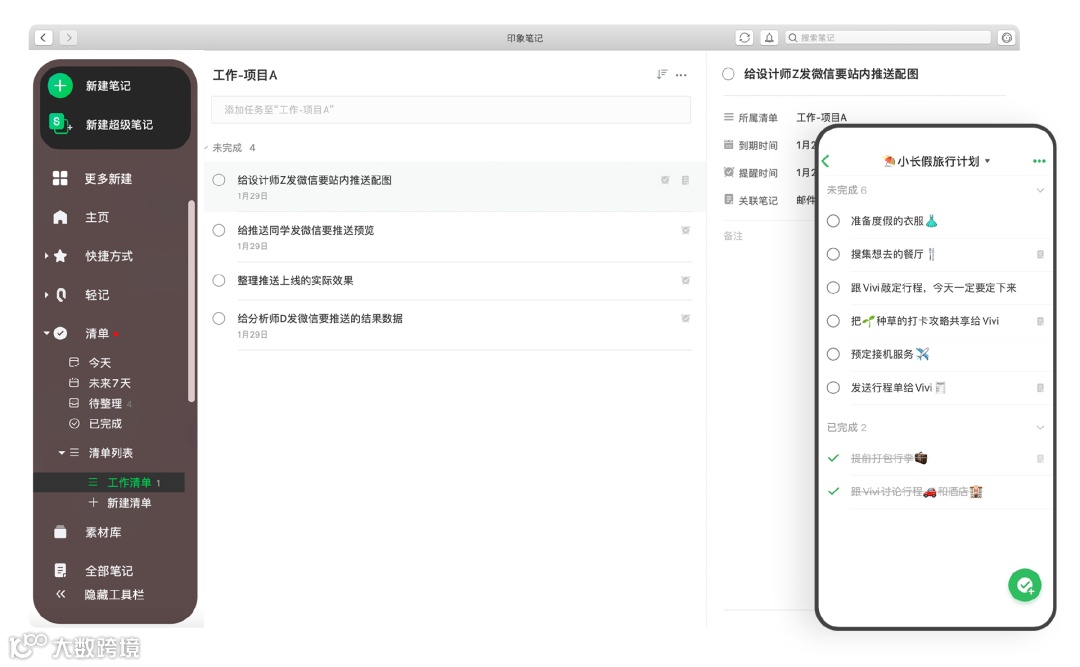This screenshot has height=667, width=1080.
Task: Click note icon on 搜集想去的餐厅 task
Action: coord(1040,254)
